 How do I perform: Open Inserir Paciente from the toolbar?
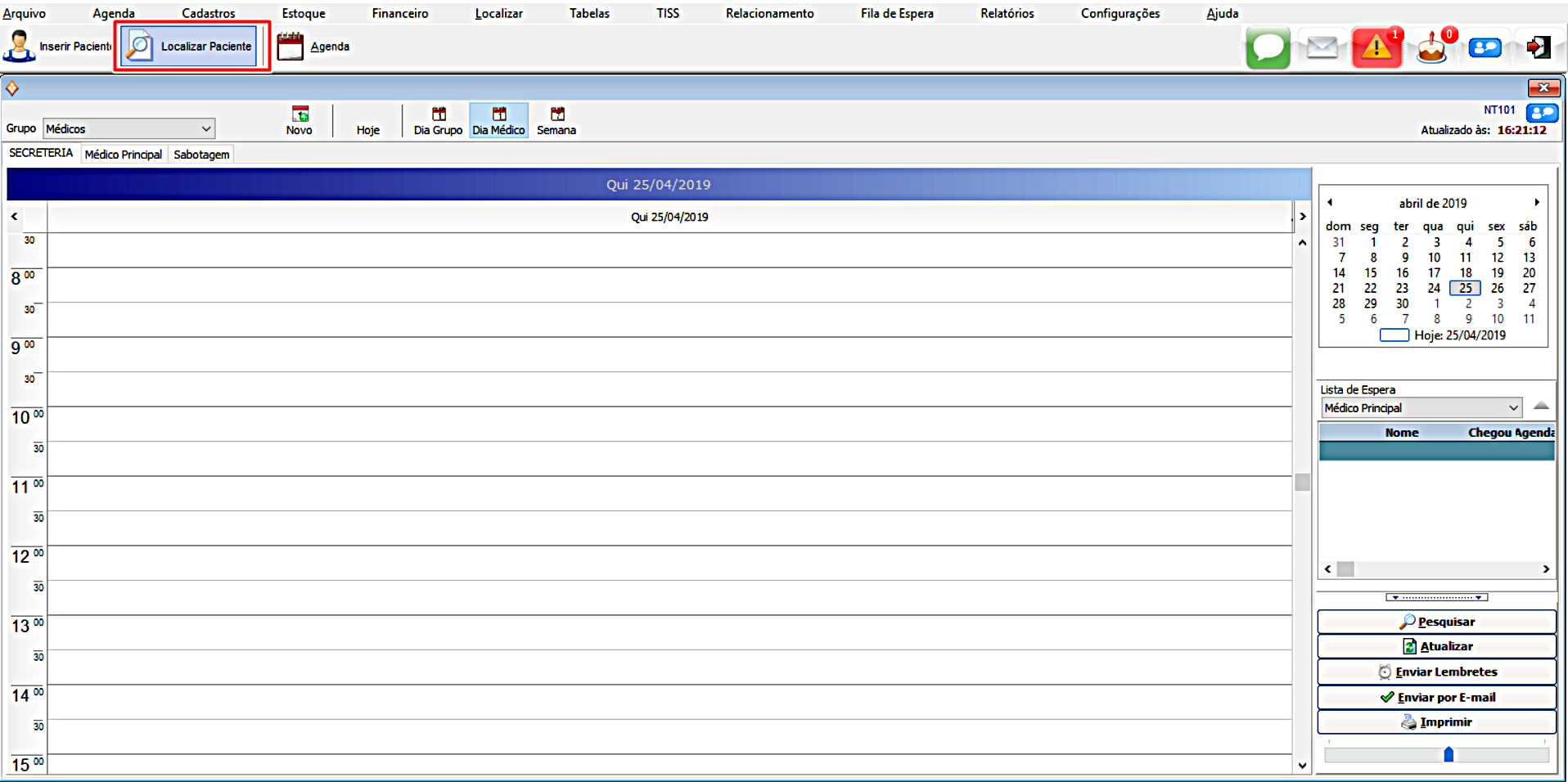click(57, 47)
